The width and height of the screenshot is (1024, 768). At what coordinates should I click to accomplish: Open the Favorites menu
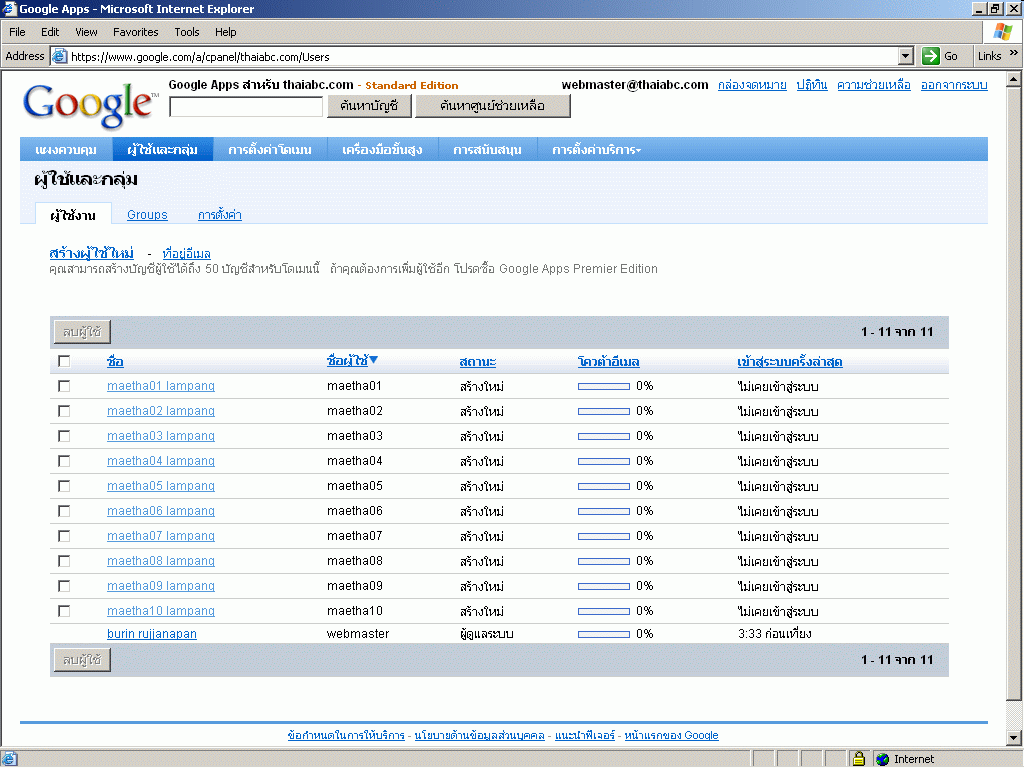pyautogui.click(x=135, y=32)
